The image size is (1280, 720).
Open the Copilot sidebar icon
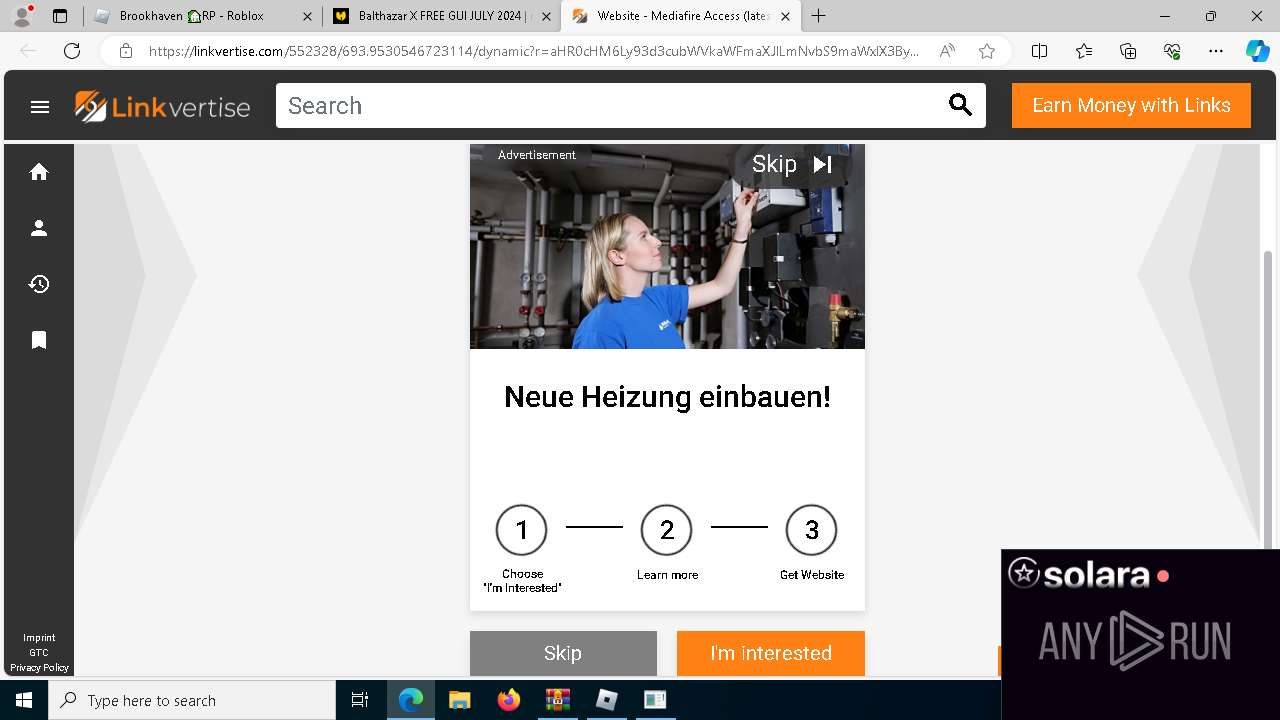click(x=1257, y=51)
